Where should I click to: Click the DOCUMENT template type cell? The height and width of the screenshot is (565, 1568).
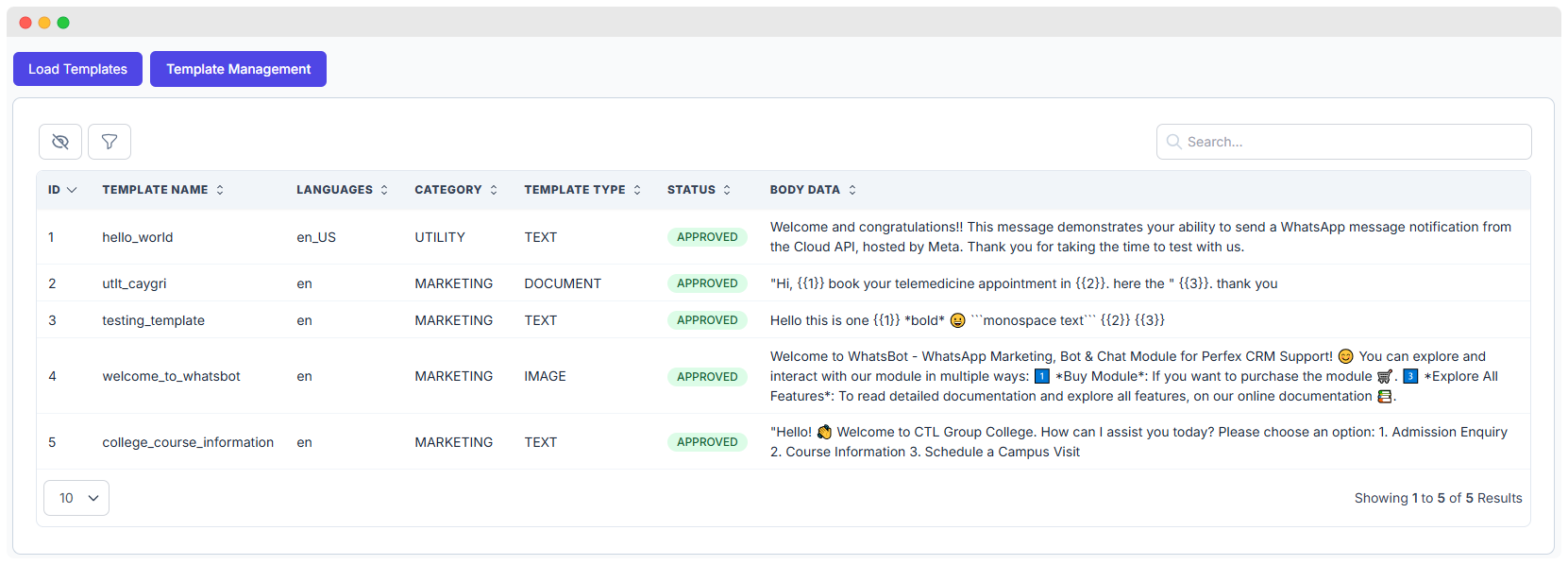563,283
